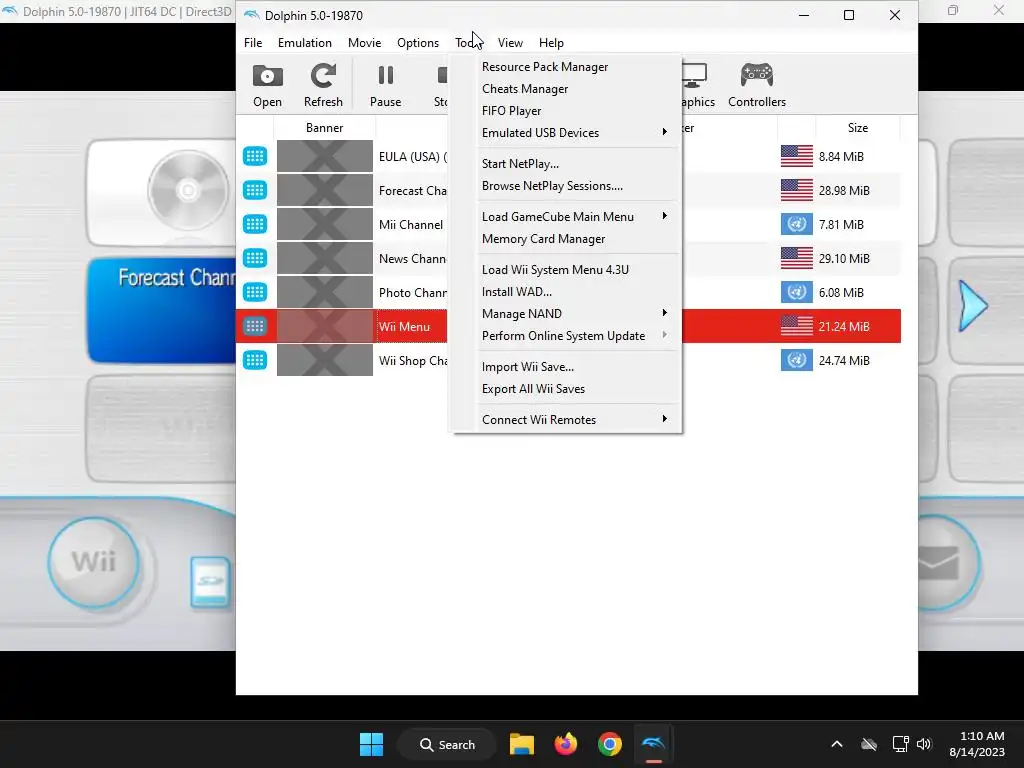Click the right arrow in Wii menu window
1024x768 pixels.
[973, 306]
